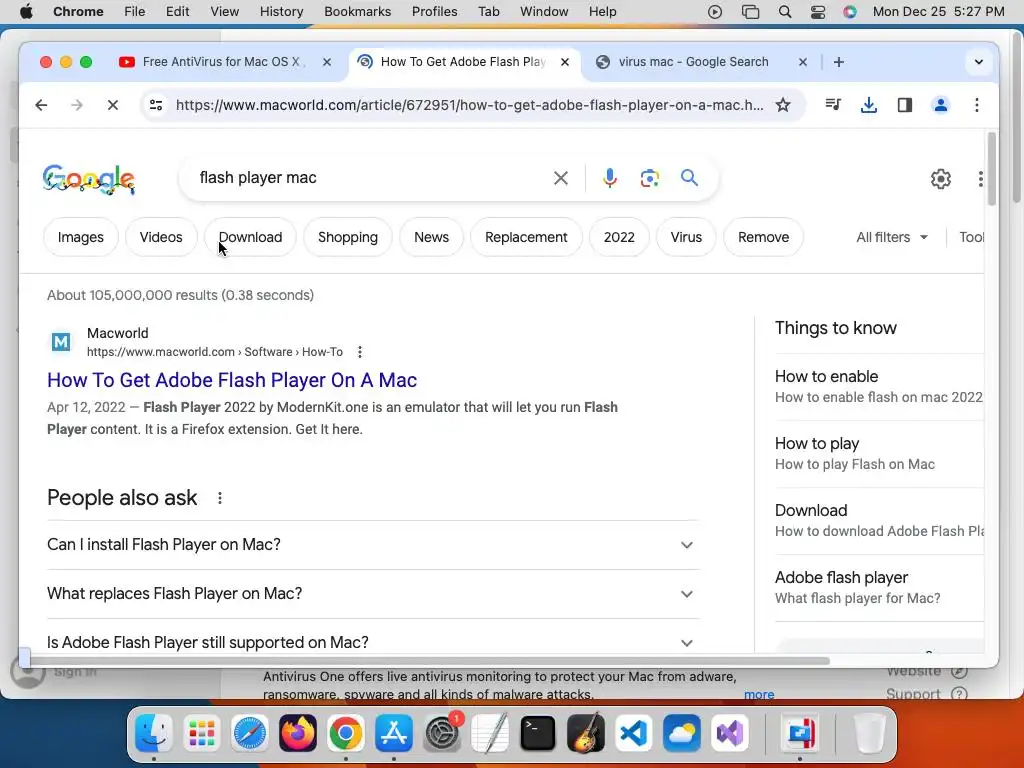Select the 2022 filter chip
Screen dimensions: 1024x768
(619, 237)
